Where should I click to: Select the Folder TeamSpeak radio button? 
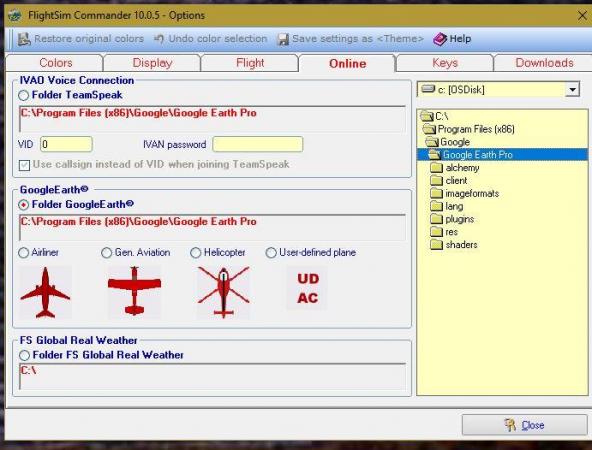tap(23, 95)
